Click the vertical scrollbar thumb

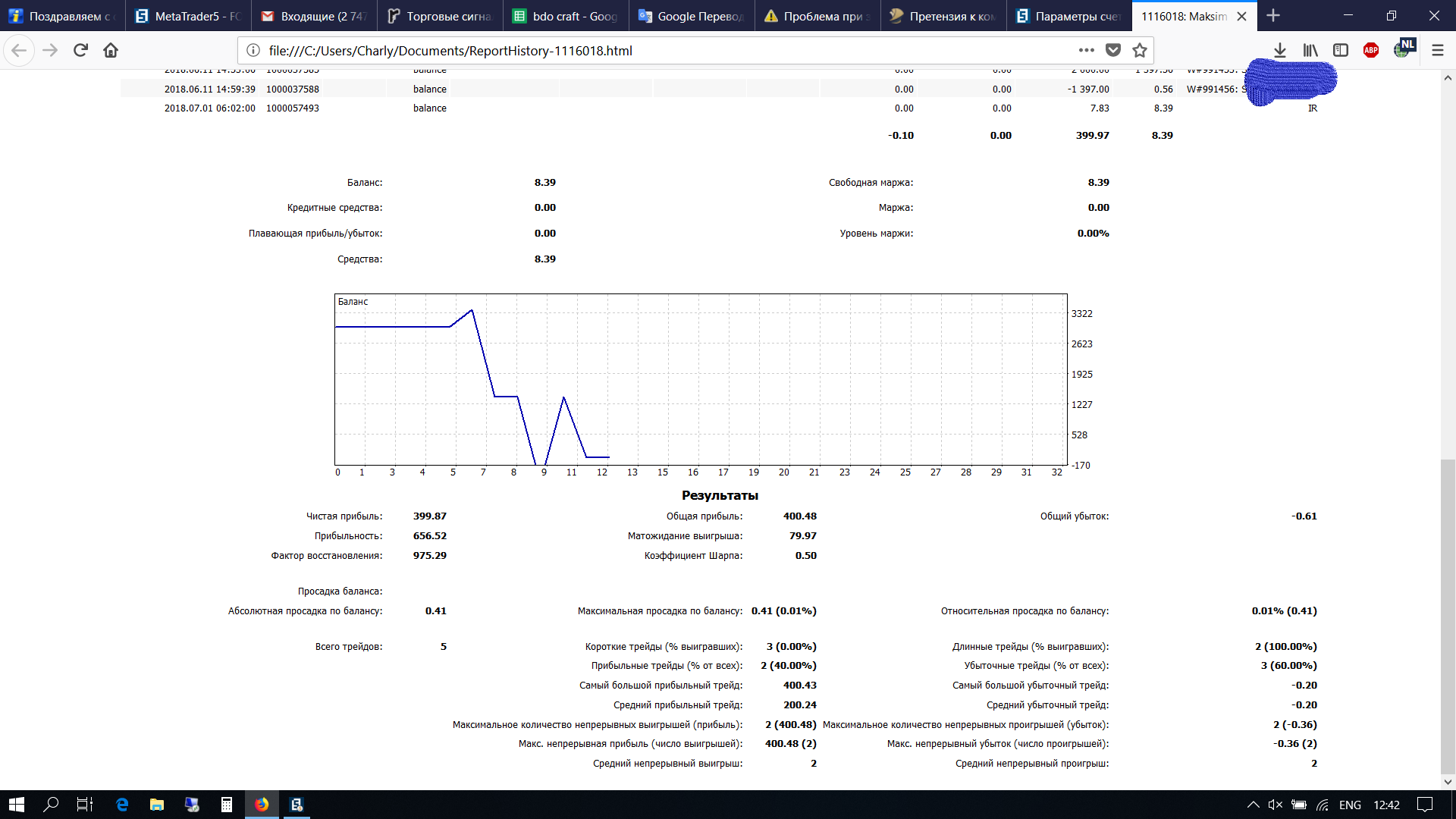click(1448, 616)
